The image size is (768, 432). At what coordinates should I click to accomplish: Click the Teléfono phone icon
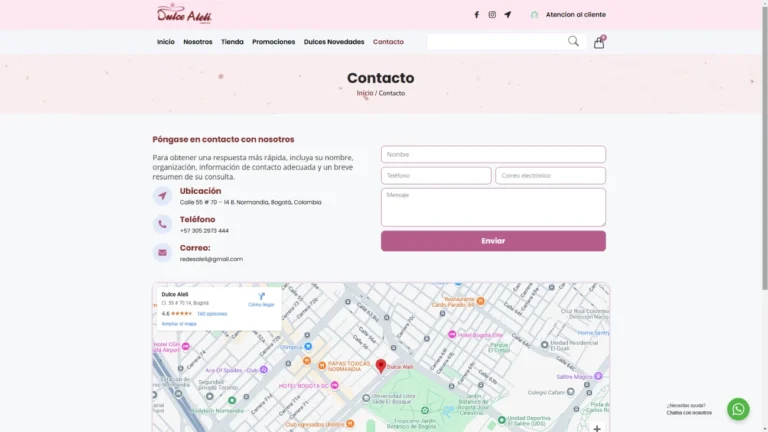(x=162, y=224)
